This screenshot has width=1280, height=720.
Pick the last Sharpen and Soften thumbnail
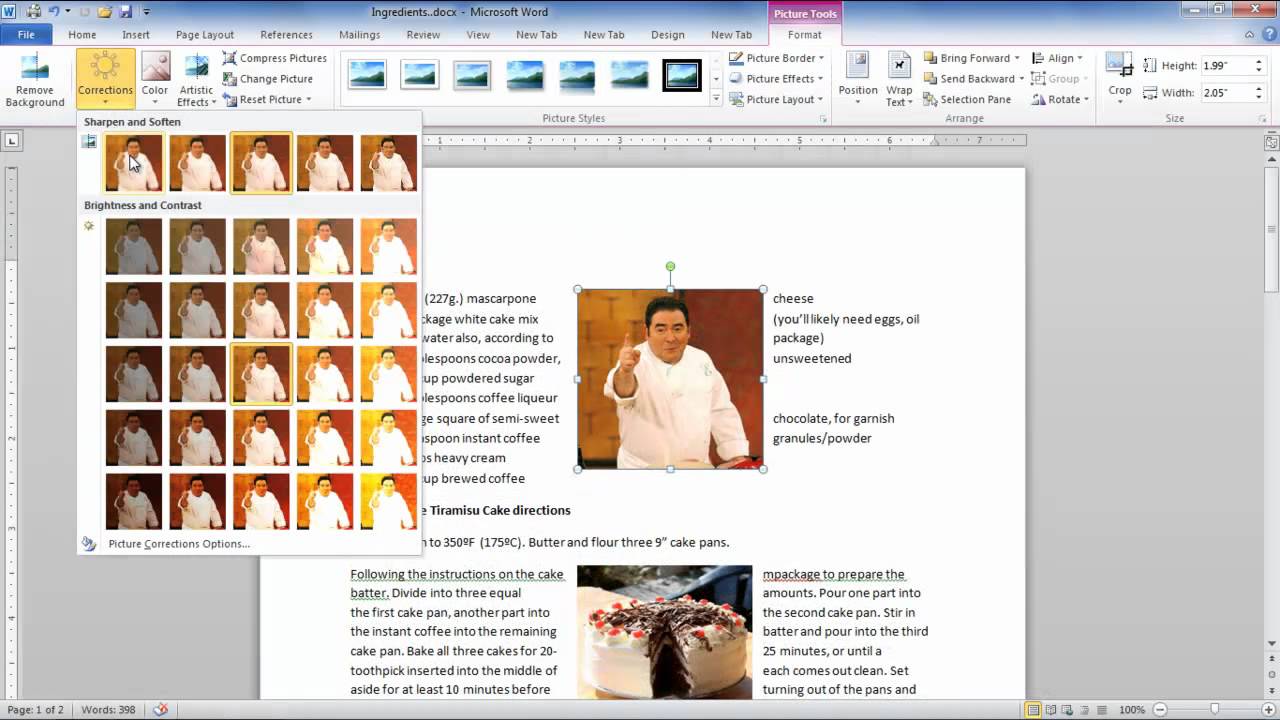[x=388, y=163]
